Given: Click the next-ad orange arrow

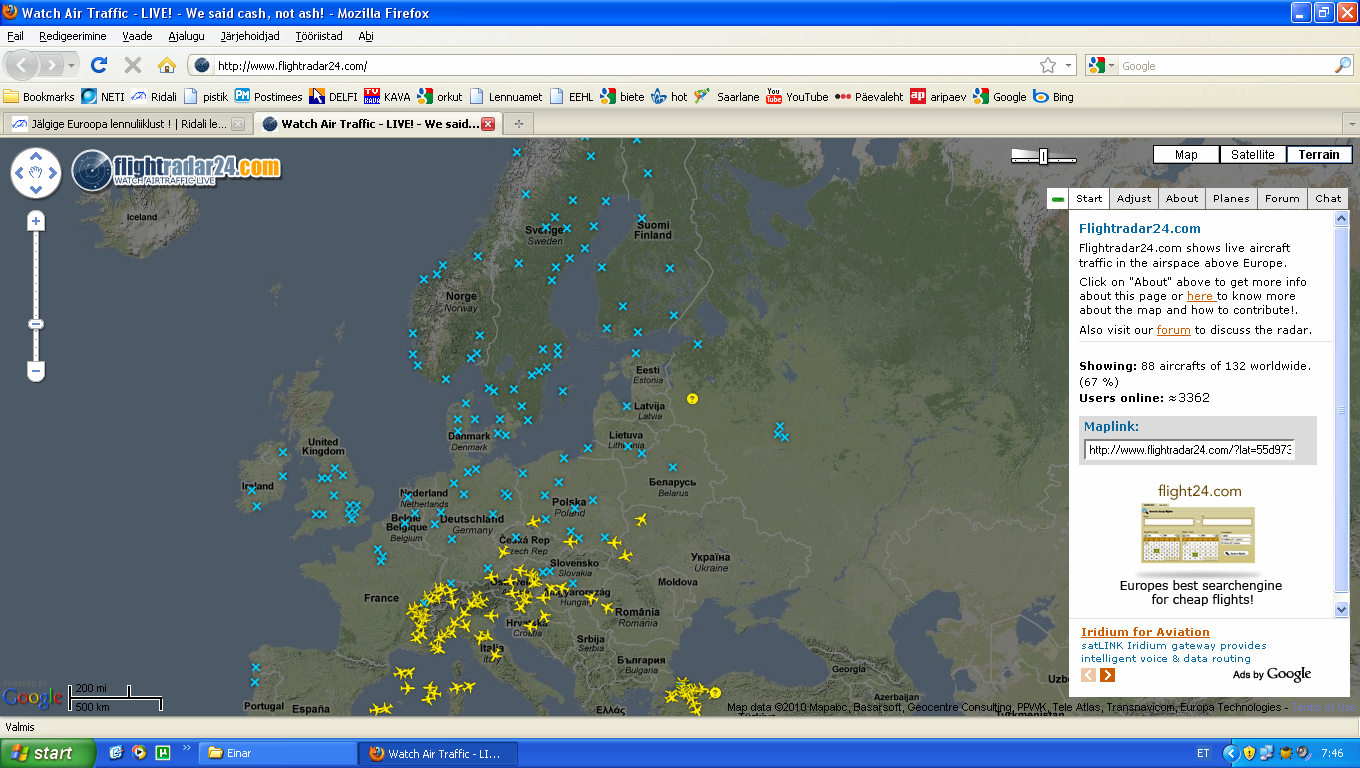Looking at the screenshot, I should click(x=1107, y=675).
